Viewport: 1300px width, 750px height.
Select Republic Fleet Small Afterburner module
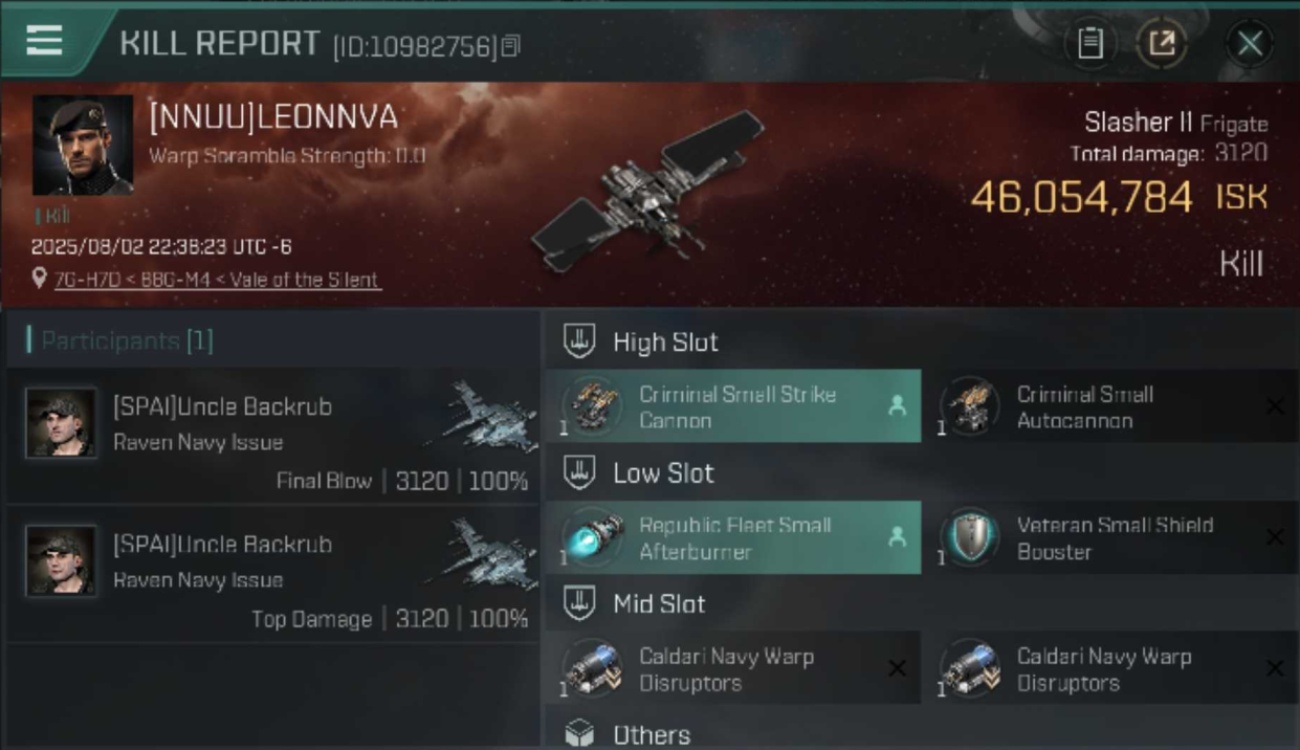tap(733, 537)
